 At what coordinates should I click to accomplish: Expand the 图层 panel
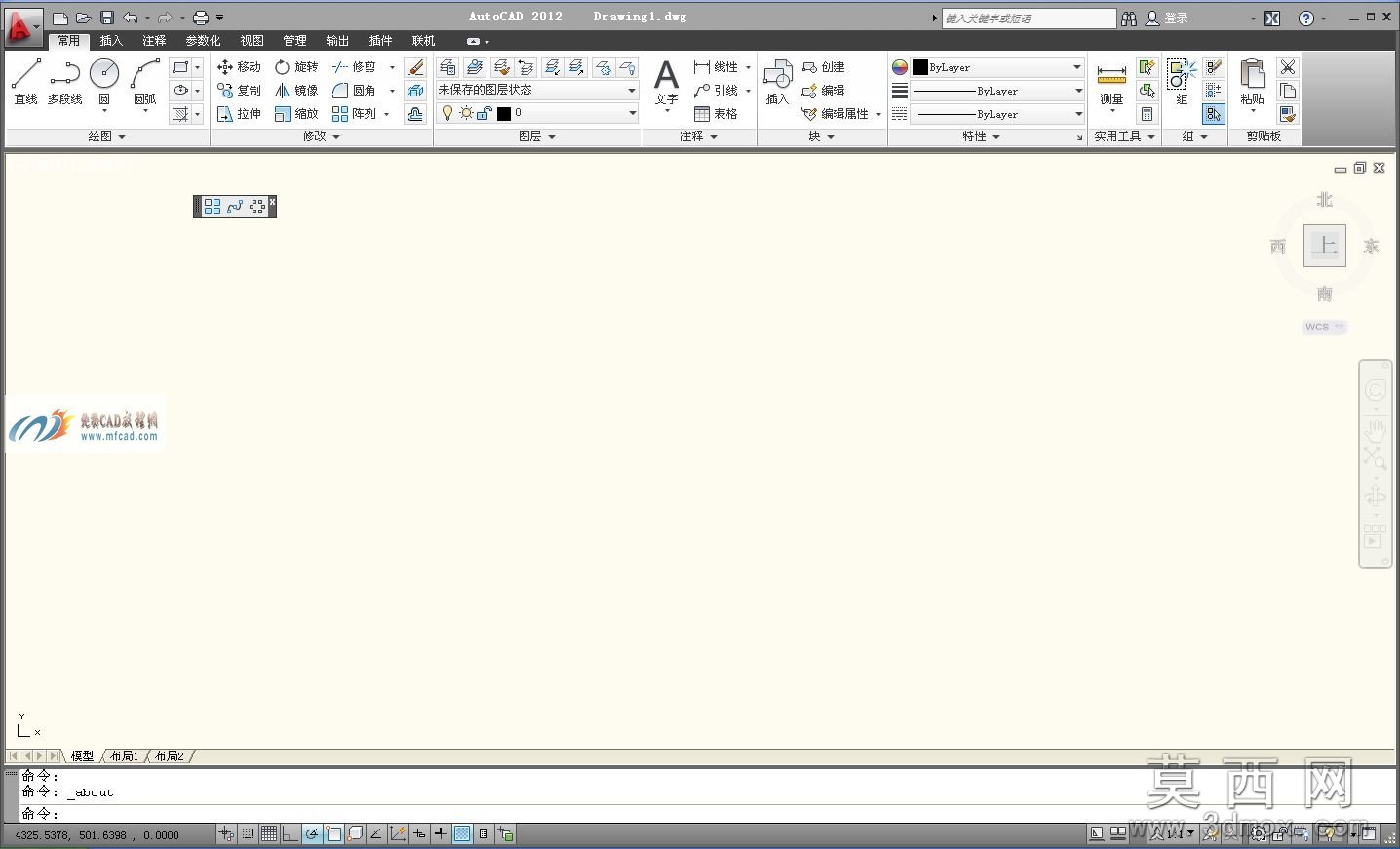[x=537, y=136]
